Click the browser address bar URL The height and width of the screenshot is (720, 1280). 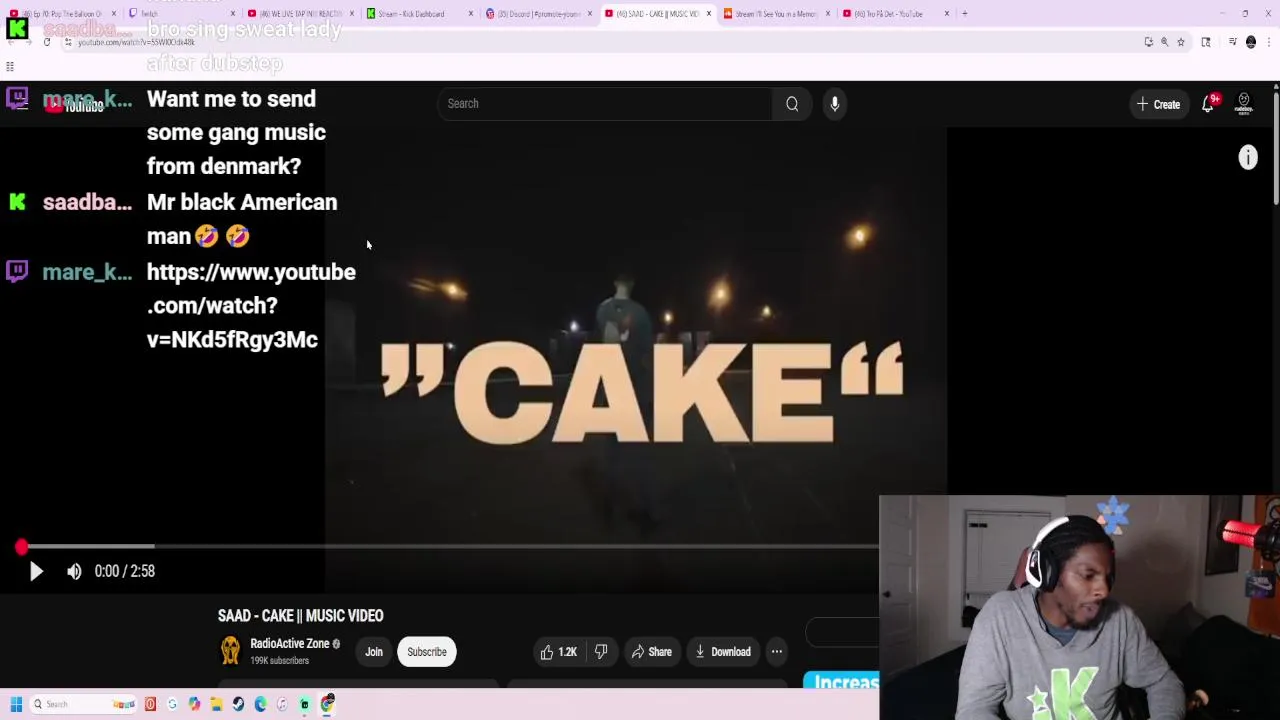[x=136, y=42]
